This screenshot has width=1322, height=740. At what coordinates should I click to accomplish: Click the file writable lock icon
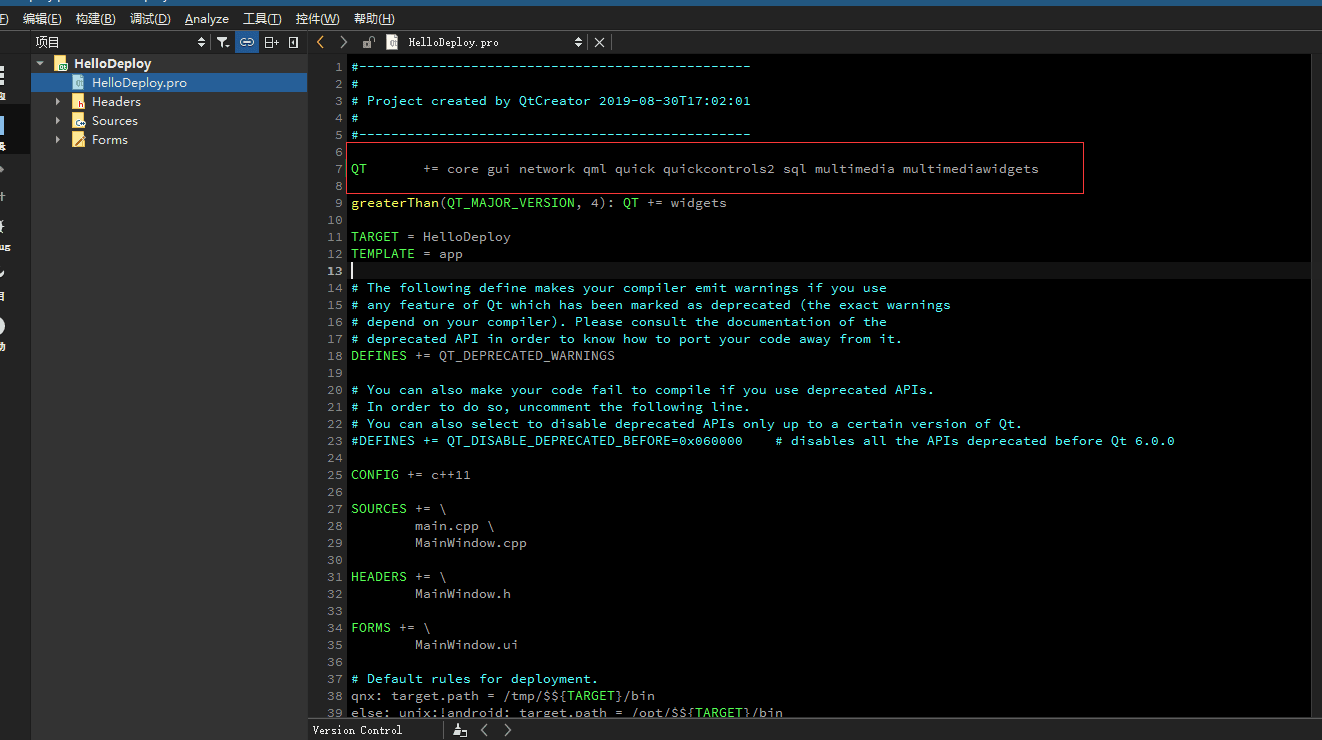tap(369, 42)
